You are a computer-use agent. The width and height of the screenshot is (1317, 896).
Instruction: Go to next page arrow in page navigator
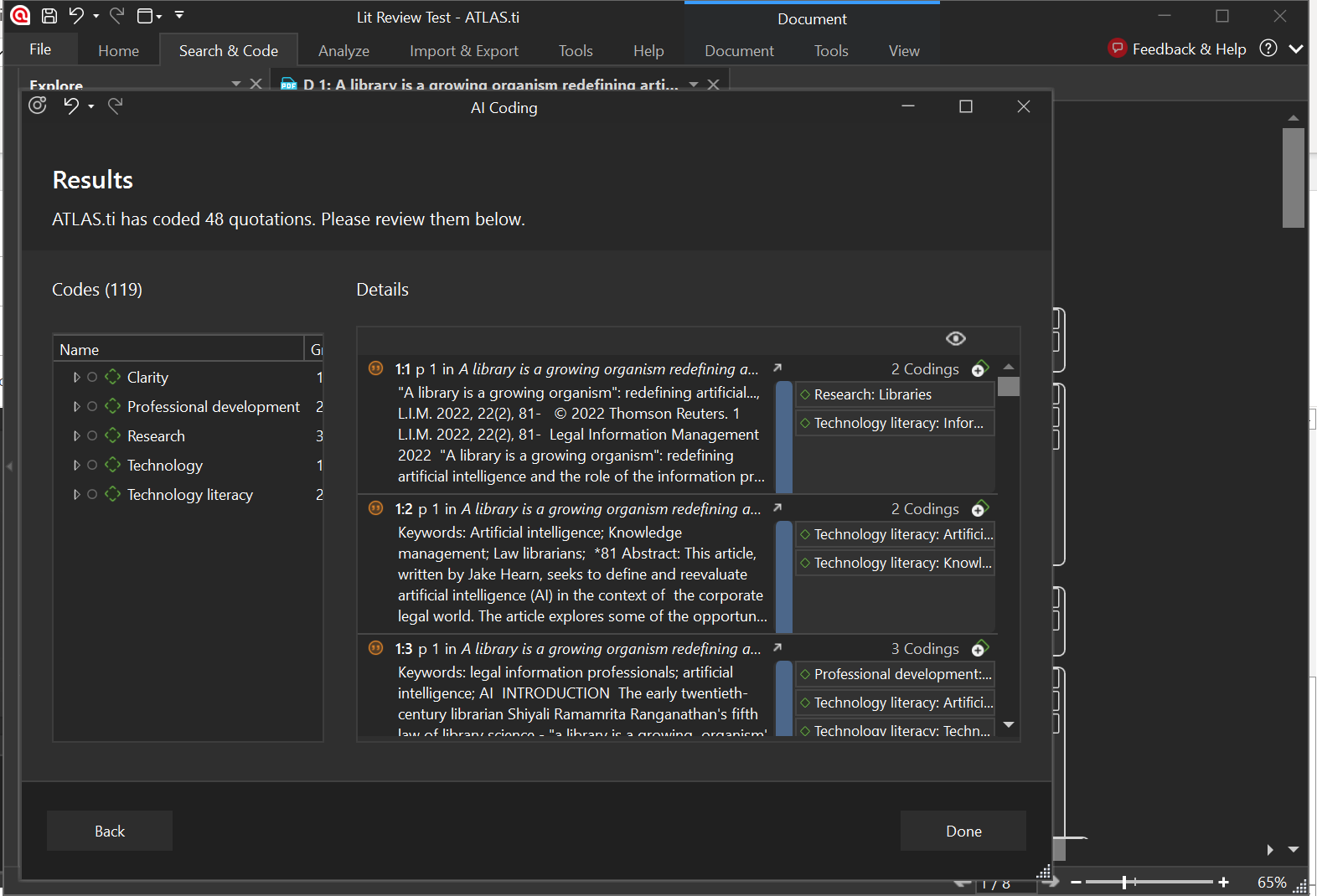click(x=1051, y=882)
